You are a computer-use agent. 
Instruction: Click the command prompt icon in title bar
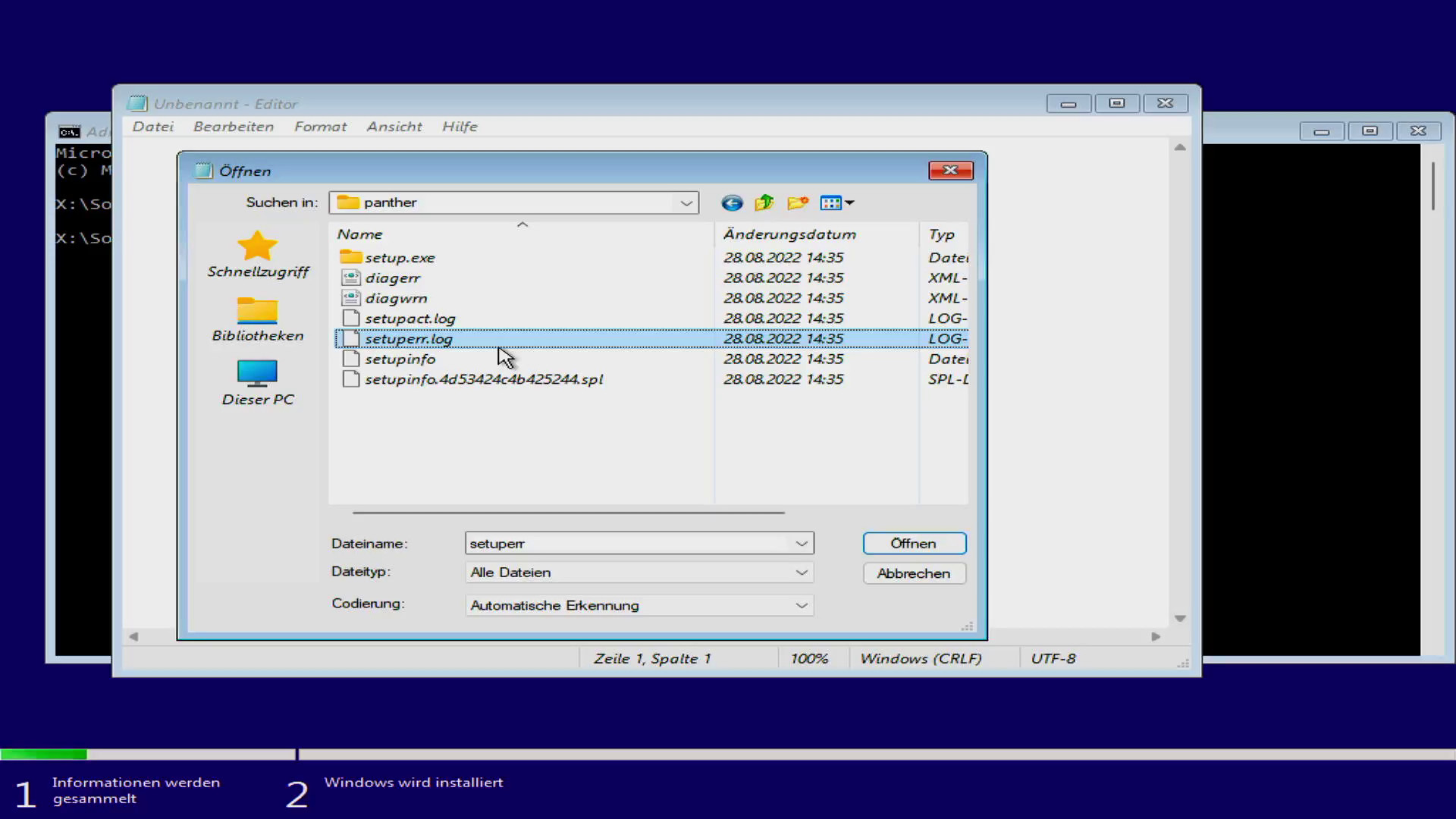click(69, 132)
